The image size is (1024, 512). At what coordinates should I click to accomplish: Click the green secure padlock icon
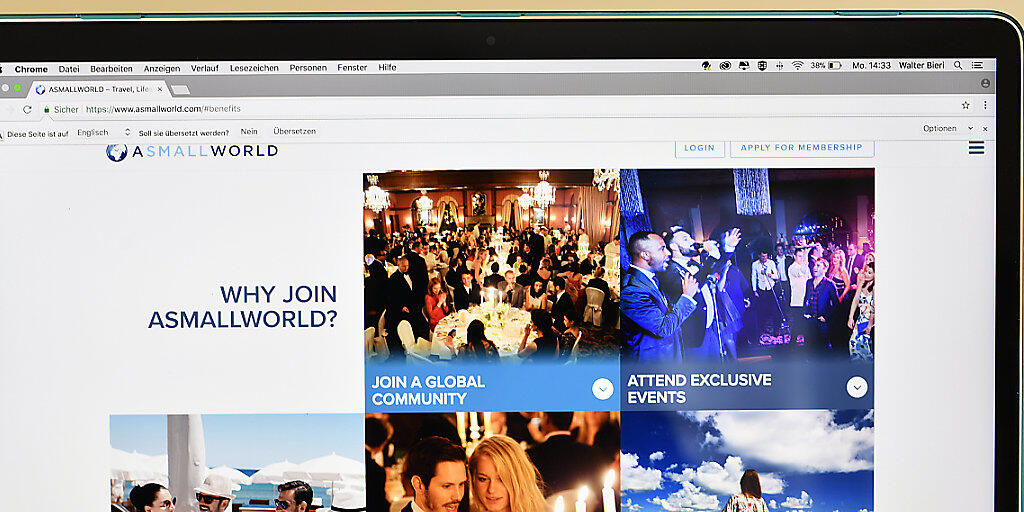(x=46, y=110)
